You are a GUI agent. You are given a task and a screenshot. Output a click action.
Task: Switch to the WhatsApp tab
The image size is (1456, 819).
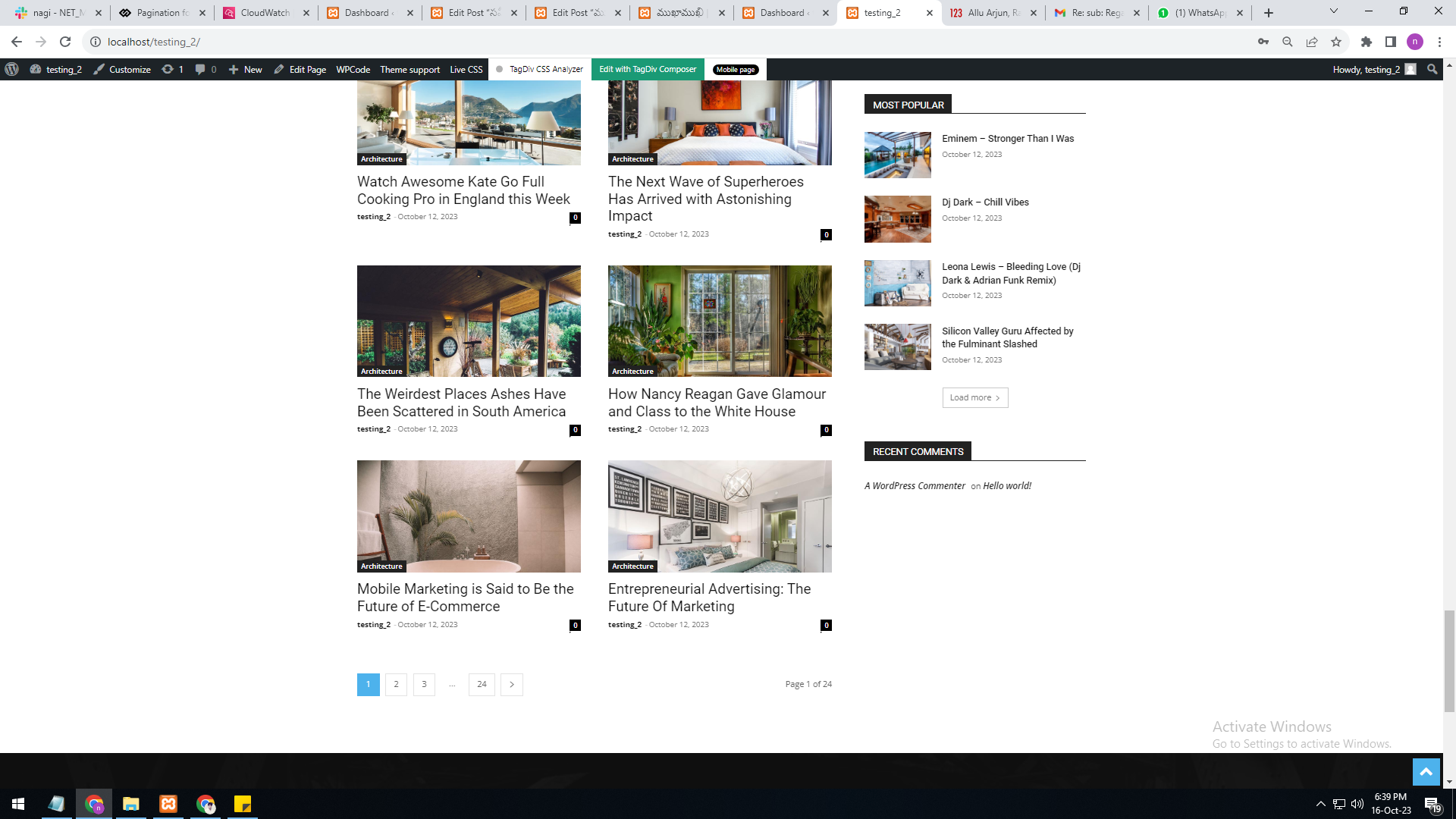click(1201, 13)
